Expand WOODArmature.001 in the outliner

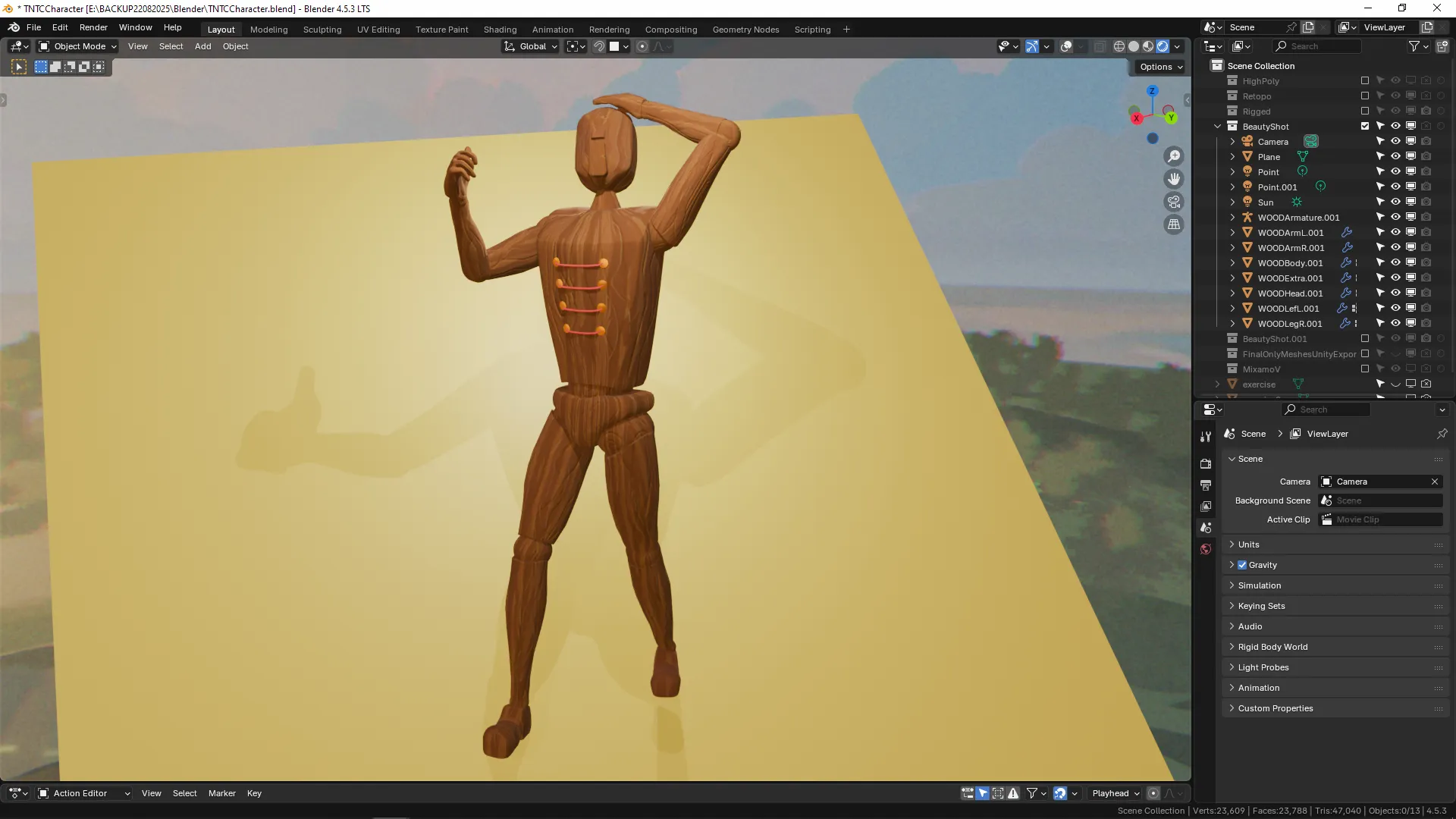1232,218
